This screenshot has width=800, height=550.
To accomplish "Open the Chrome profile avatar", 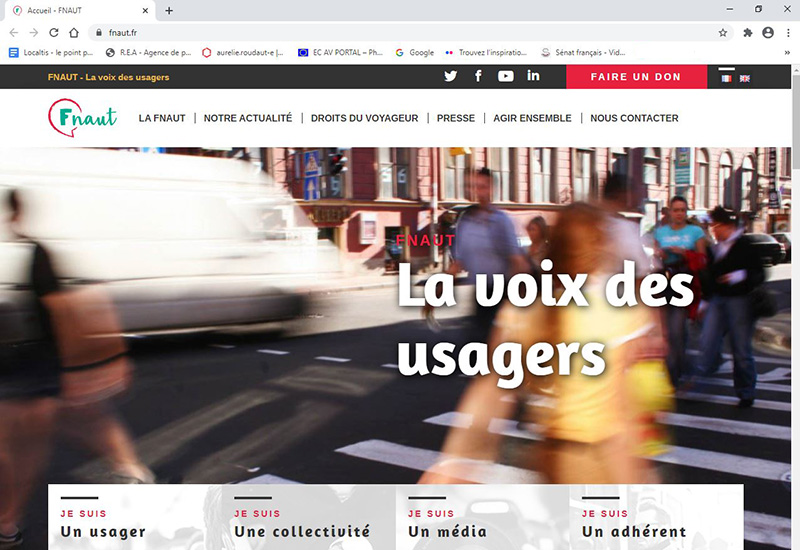I will coord(768,33).
